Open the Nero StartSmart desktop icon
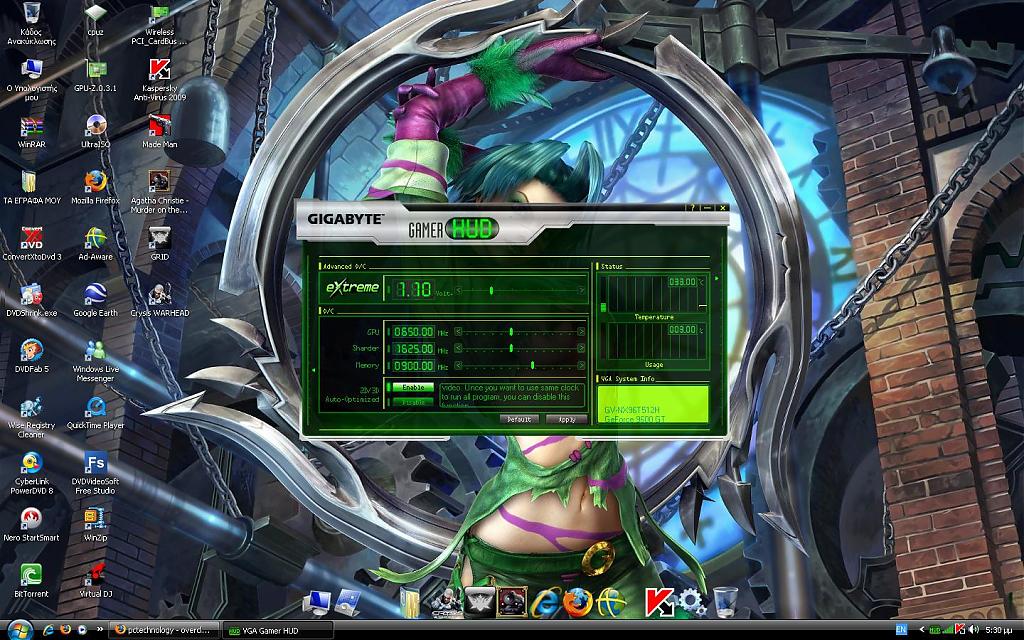Screen dimensions: 1024x640 click(31, 525)
